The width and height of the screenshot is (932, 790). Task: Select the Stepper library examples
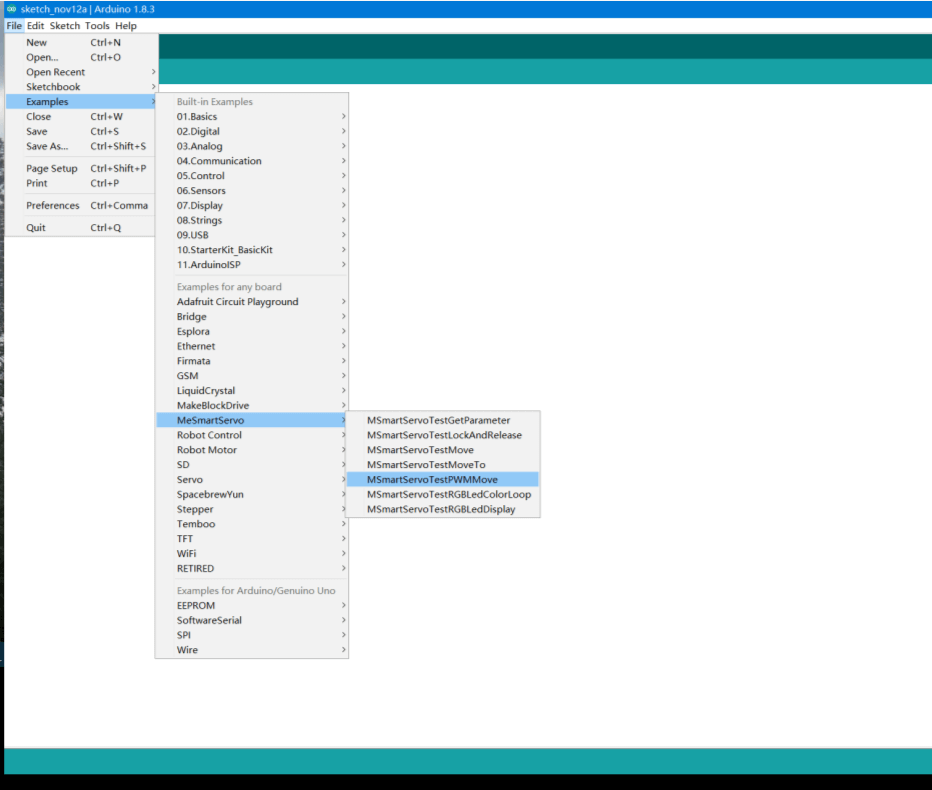pos(252,509)
